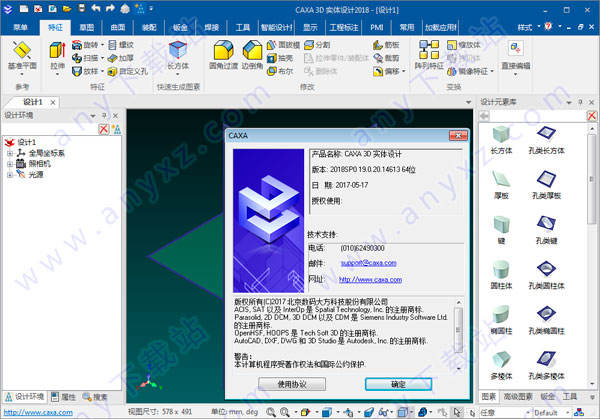Open the 布尔 boolean tool
The height and width of the screenshot is (419, 600).
280,71
